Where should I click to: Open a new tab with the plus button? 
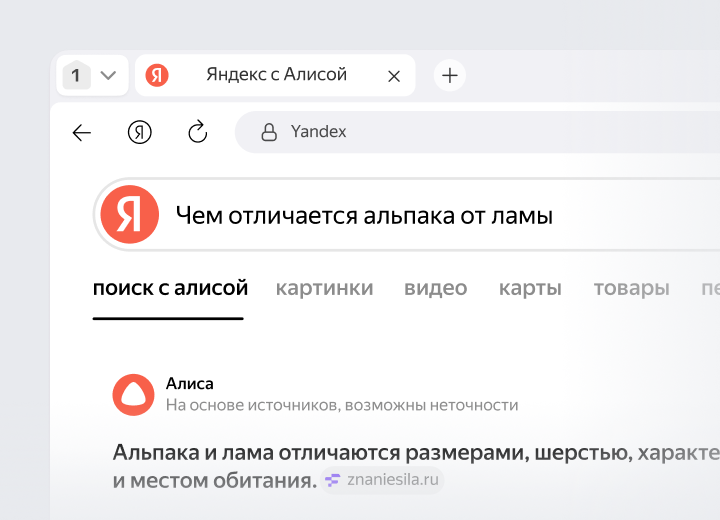click(x=450, y=75)
